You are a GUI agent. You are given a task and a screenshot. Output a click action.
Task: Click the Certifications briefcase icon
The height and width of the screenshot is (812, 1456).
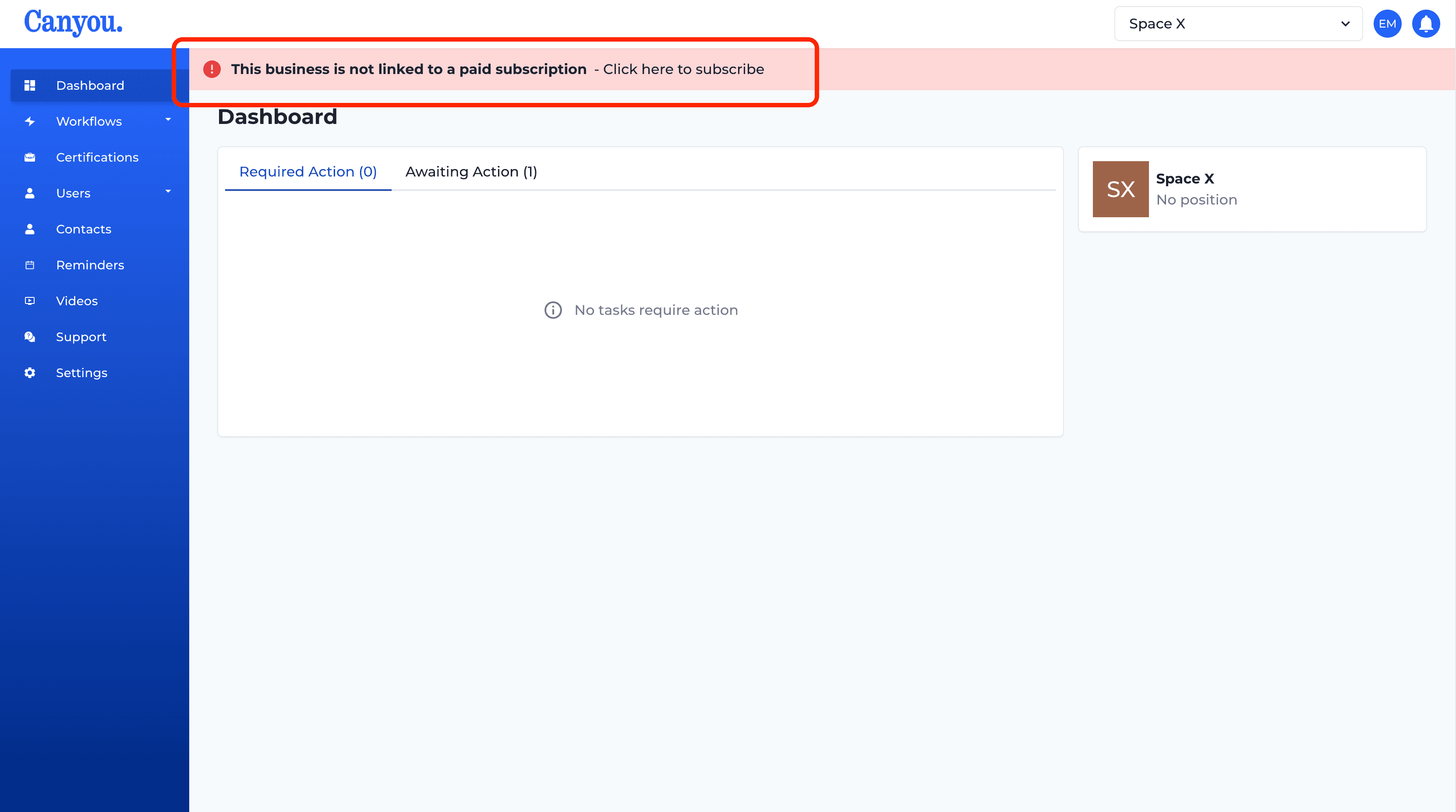tap(30, 157)
